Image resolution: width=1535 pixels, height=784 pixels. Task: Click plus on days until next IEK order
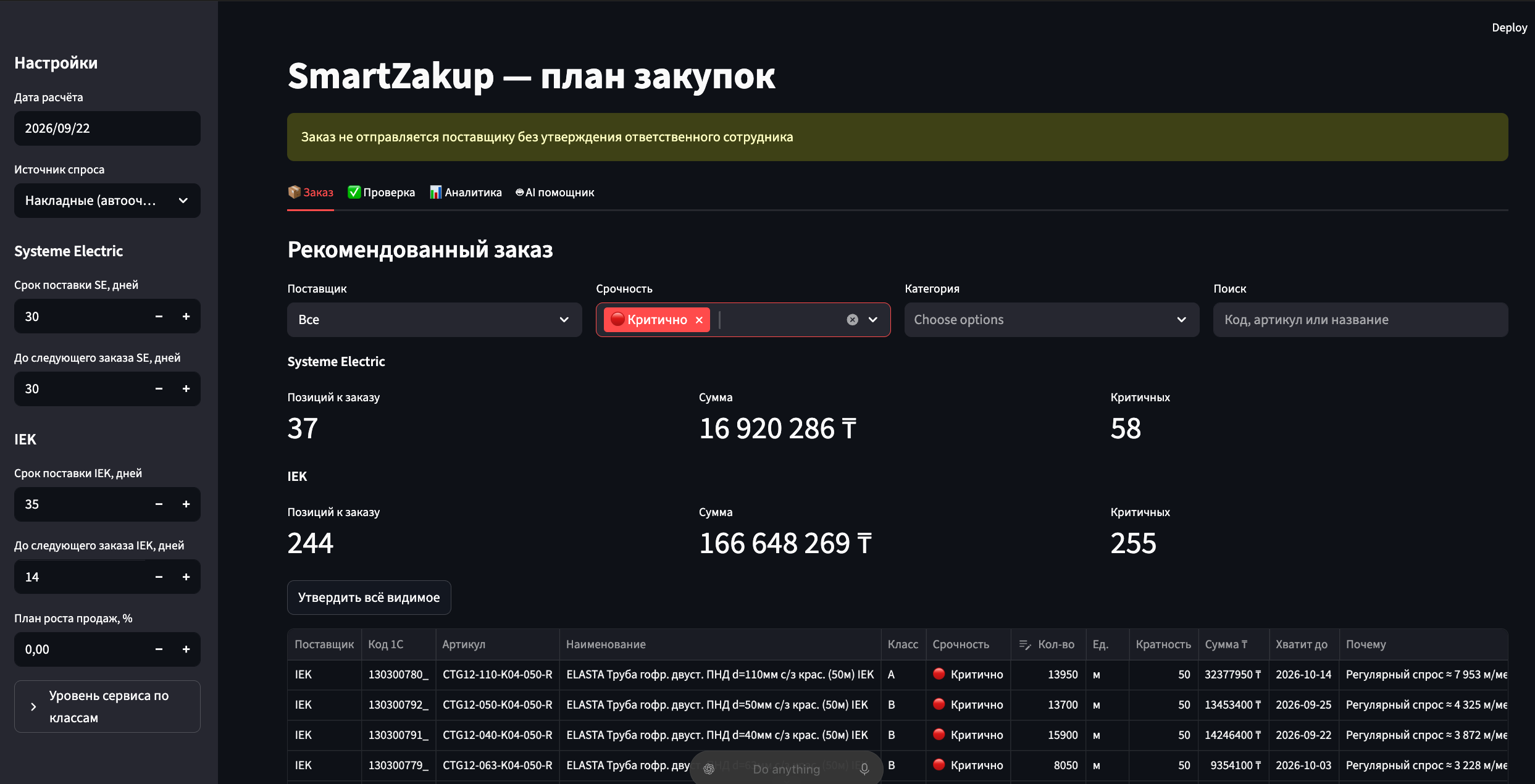click(x=186, y=577)
